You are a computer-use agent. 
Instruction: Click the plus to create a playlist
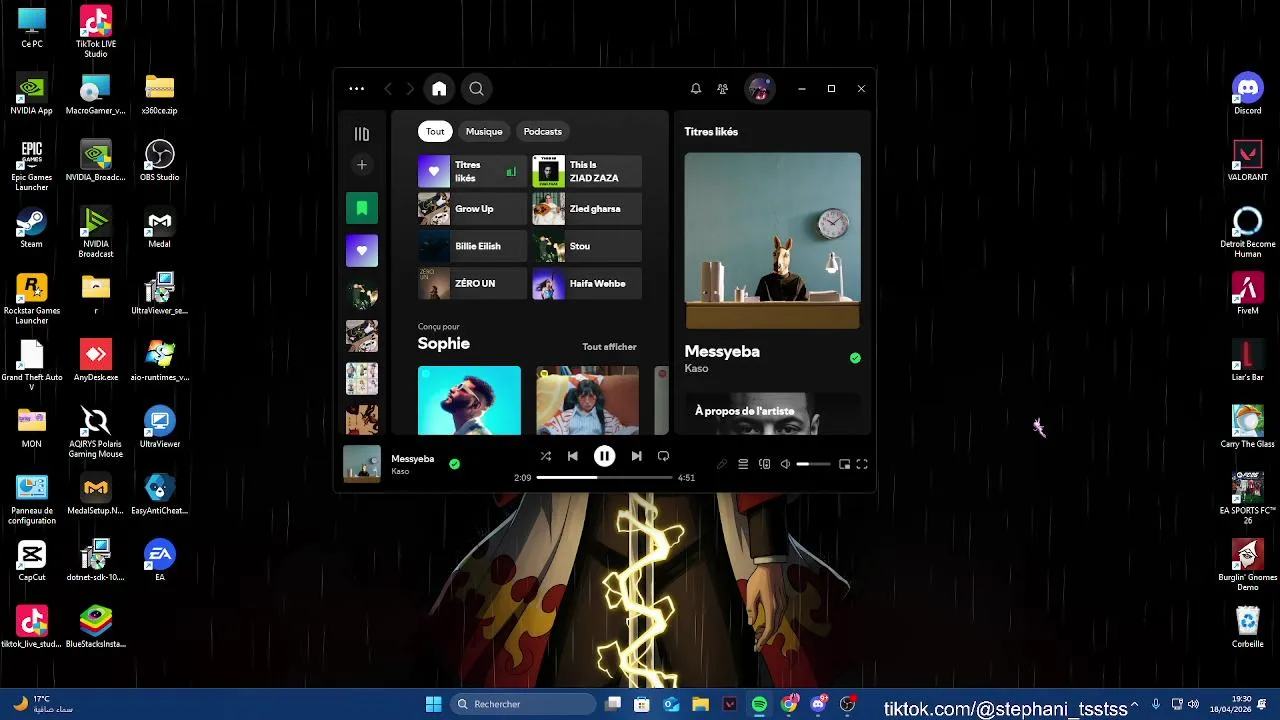coord(362,165)
